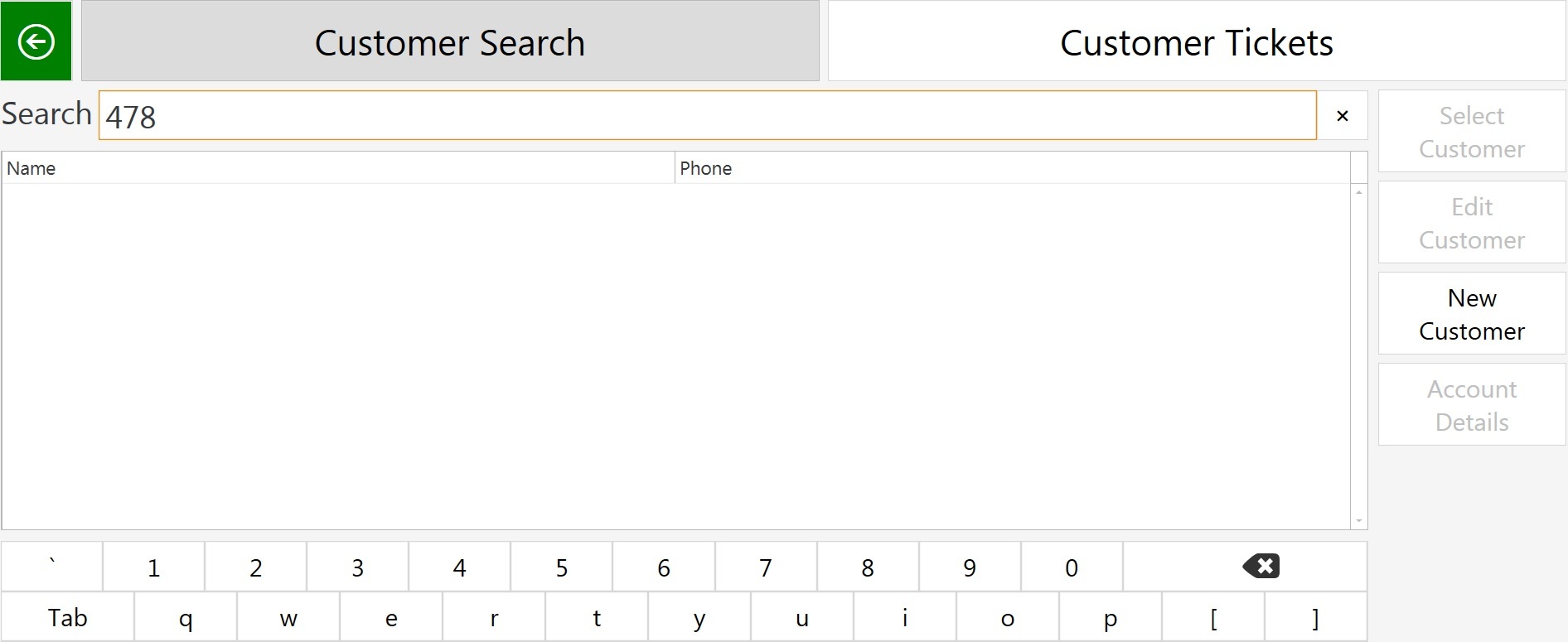Switch to Customer Tickets tab
1568x642 pixels.
1197,41
